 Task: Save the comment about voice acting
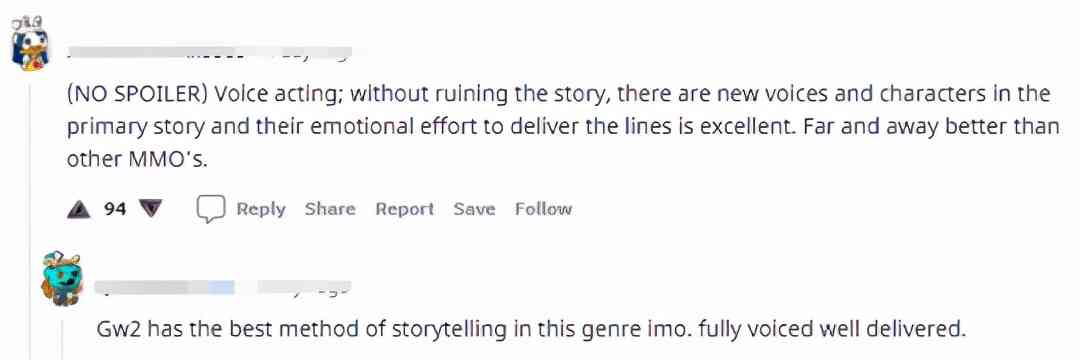[x=474, y=209]
